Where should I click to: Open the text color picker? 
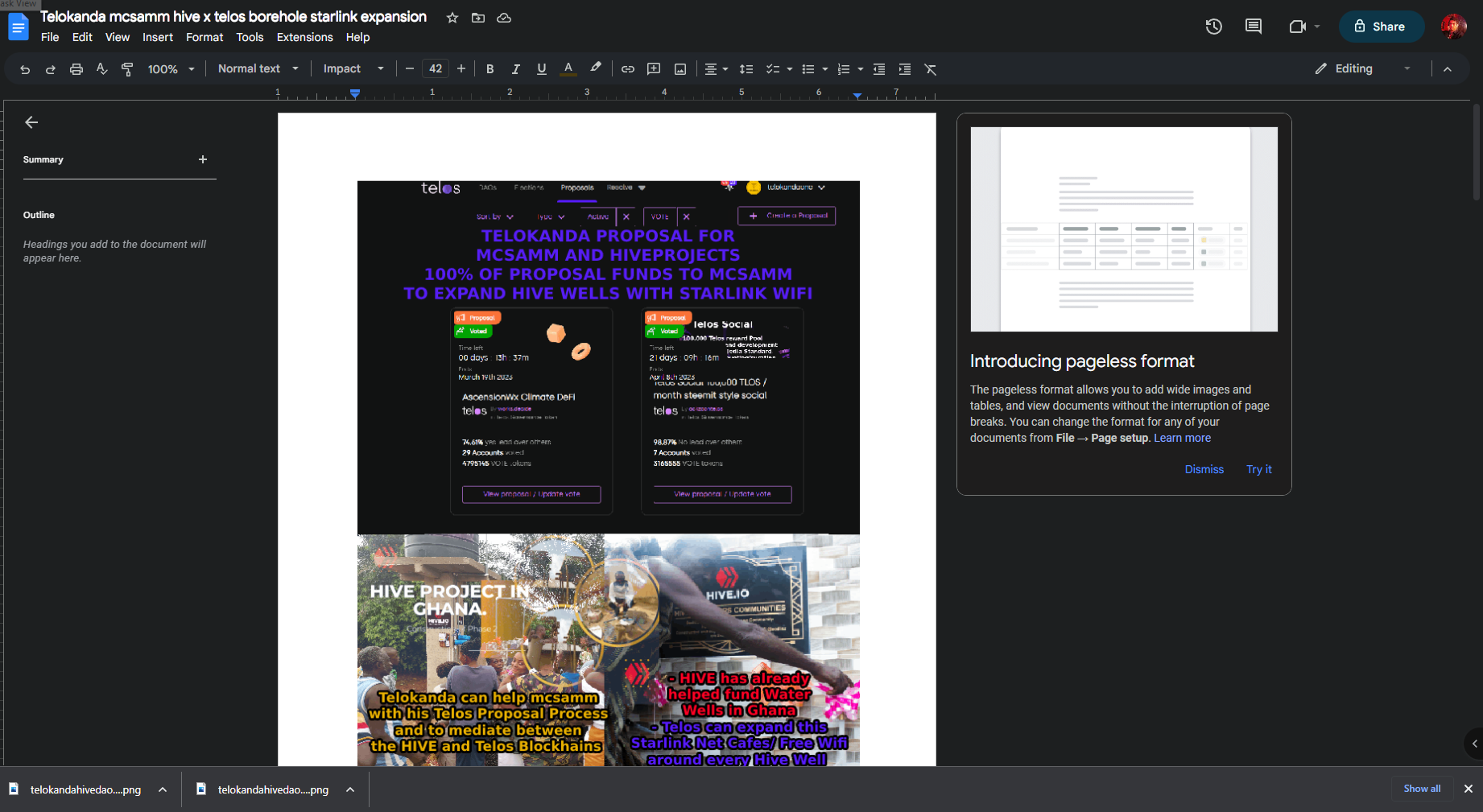[568, 69]
